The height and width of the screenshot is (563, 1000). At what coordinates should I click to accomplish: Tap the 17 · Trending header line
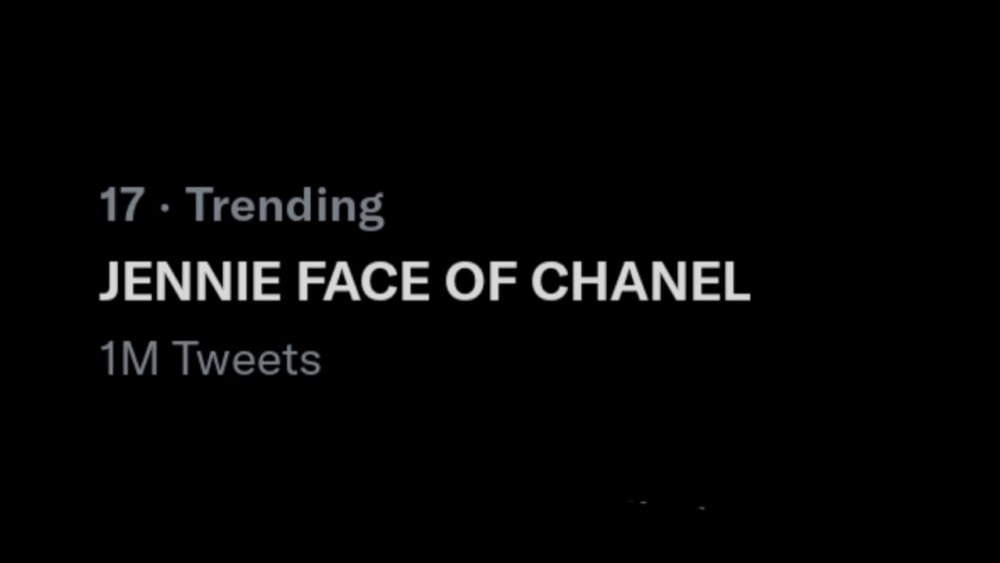click(242, 207)
